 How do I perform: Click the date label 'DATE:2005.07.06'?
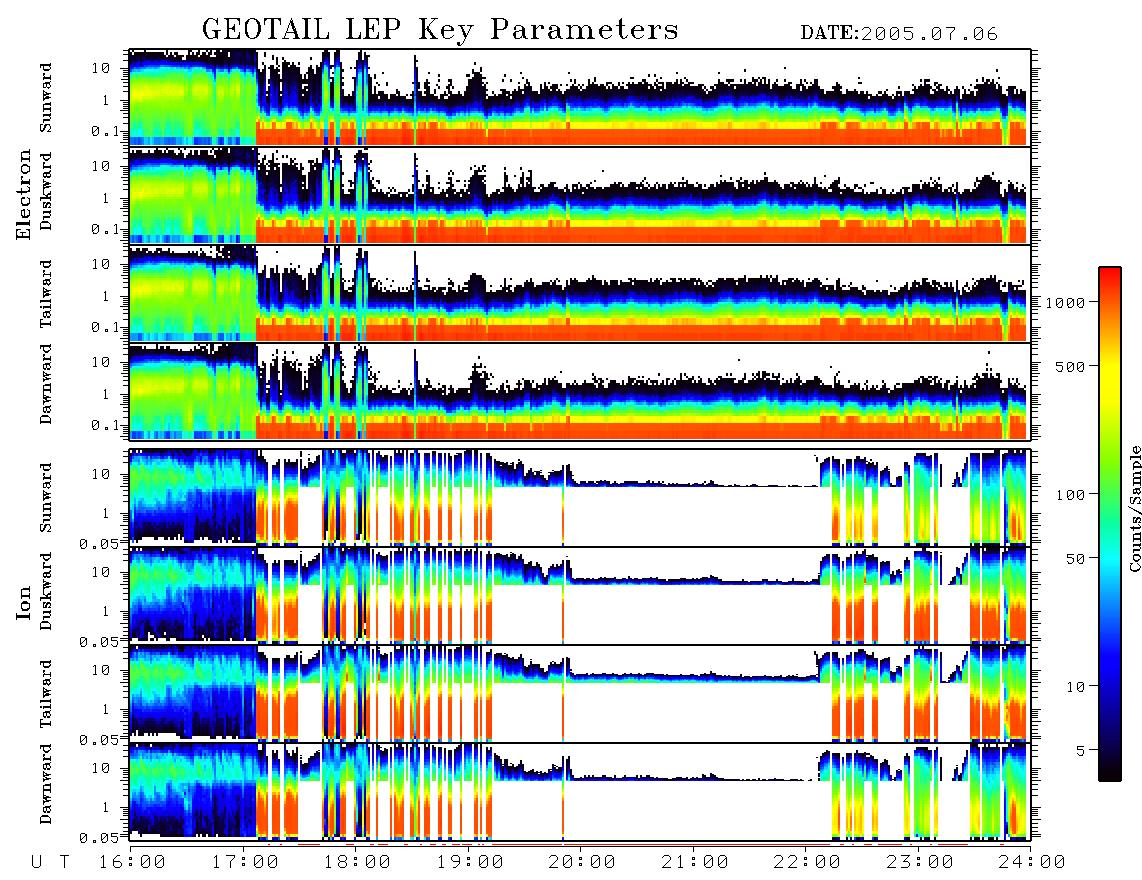(x=899, y=34)
